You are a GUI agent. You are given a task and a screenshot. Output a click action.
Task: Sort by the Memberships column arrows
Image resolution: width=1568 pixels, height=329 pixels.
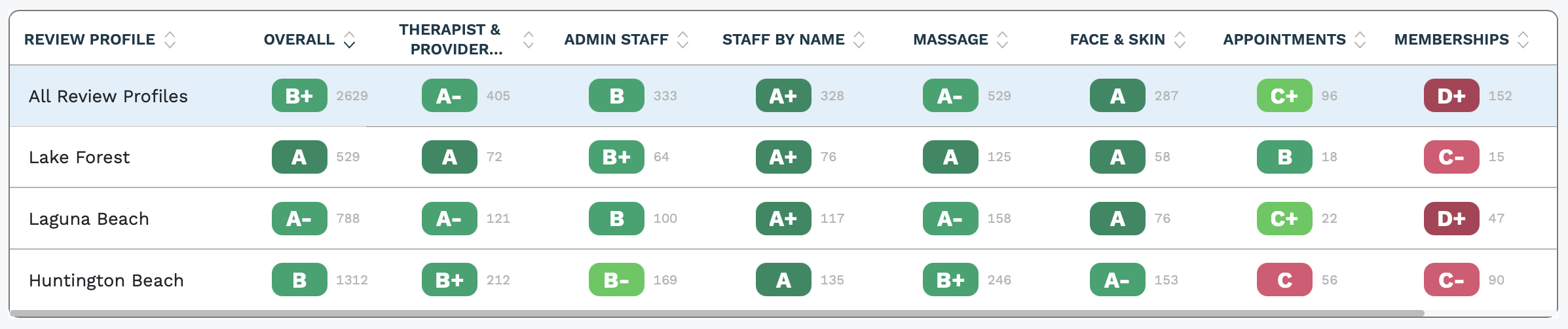[x=1523, y=40]
